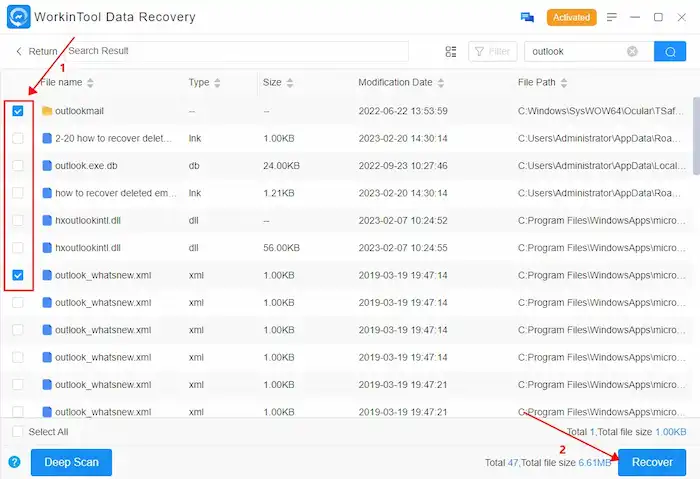Click the Search Result path field
The image size is (700, 479).
pyautogui.click(x=237, y=51)
